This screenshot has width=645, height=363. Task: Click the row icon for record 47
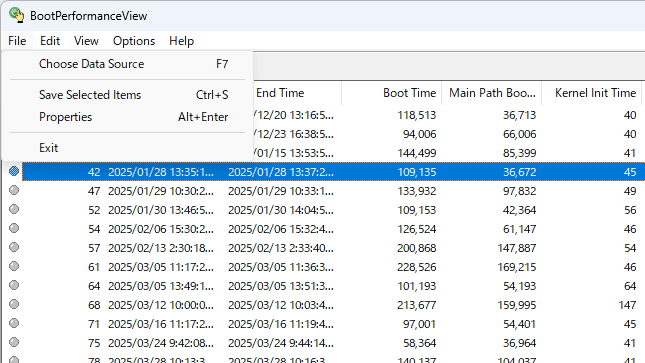click(14, 190)
